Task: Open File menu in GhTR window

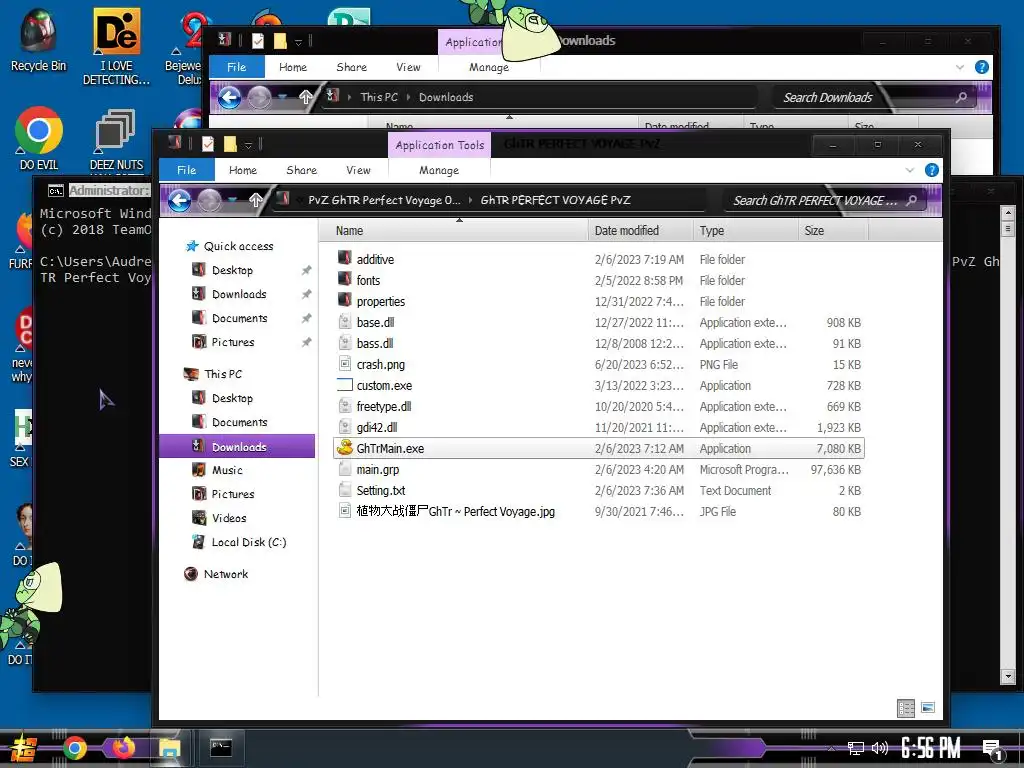Action: tap(187, 170)
